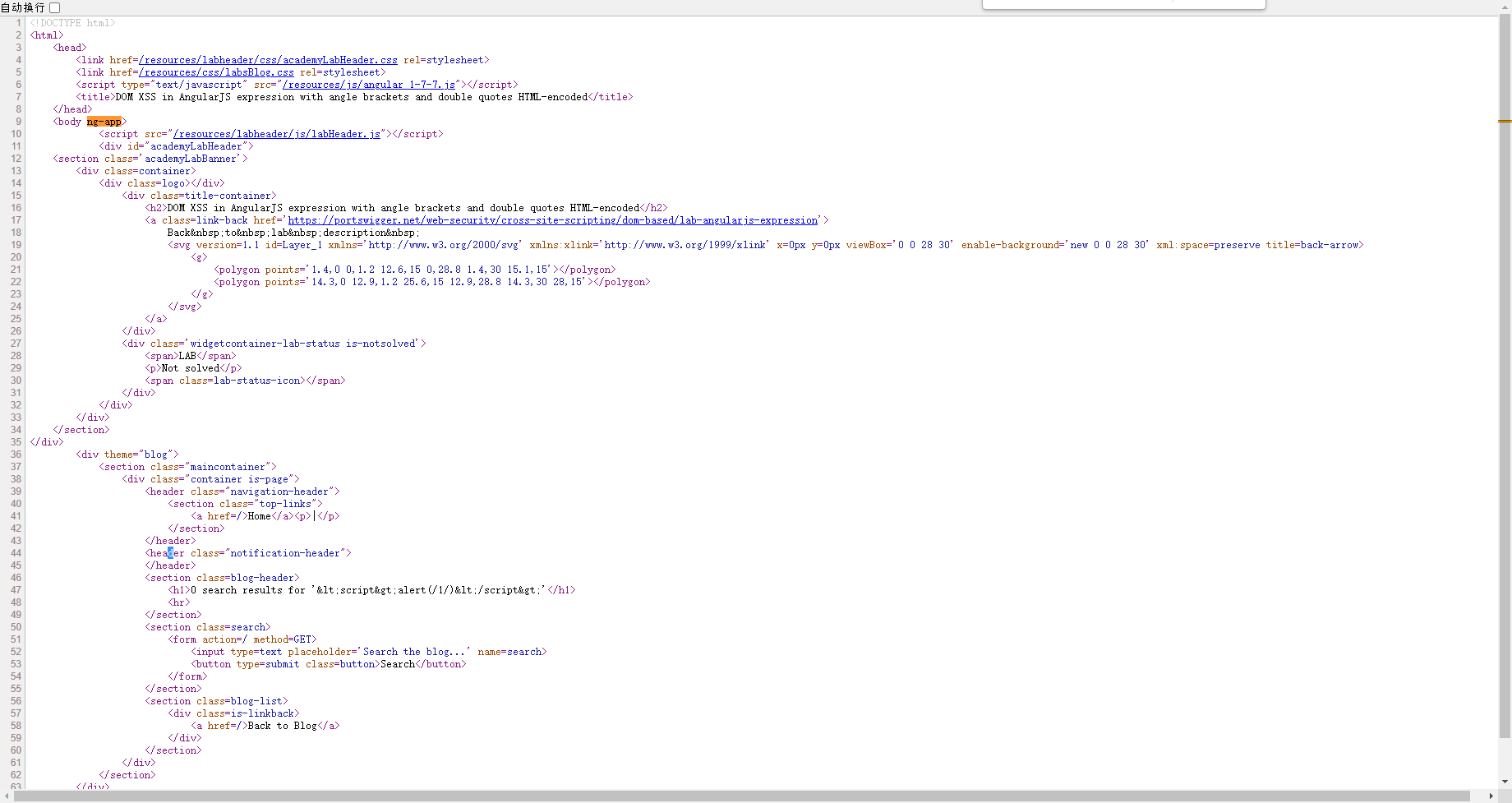Enable the 自动换行 word wrap checkbox
1512x803 pixels.
click(x=53, y=7)
